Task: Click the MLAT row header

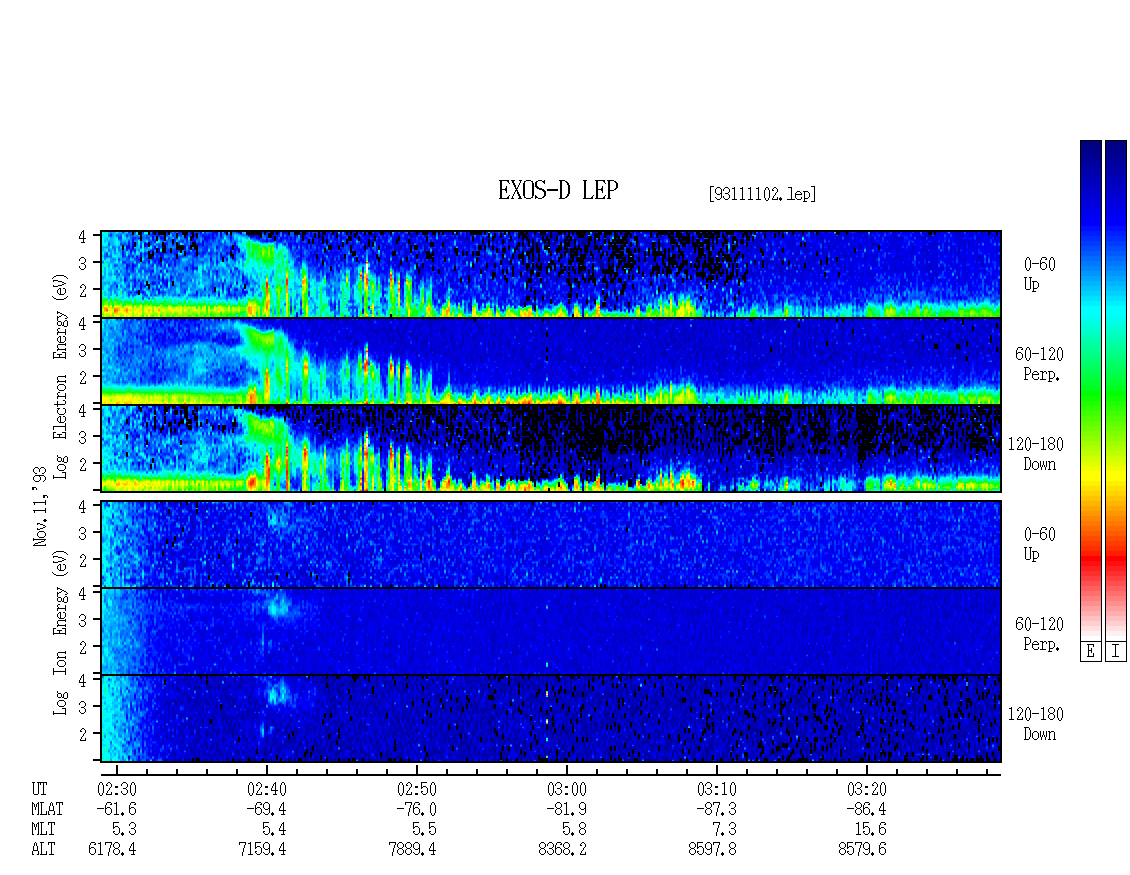Action: tap(48, 809)
